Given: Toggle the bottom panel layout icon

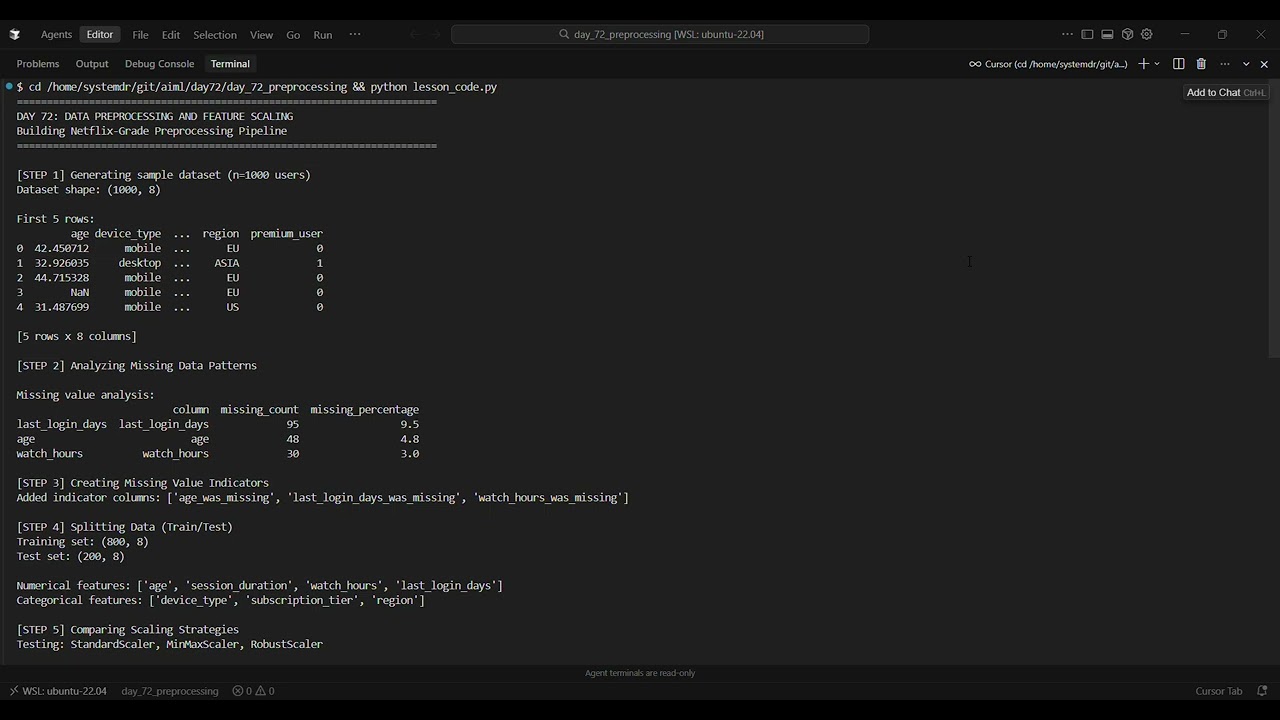Looking at the screenshot, I should (1107, 34).
